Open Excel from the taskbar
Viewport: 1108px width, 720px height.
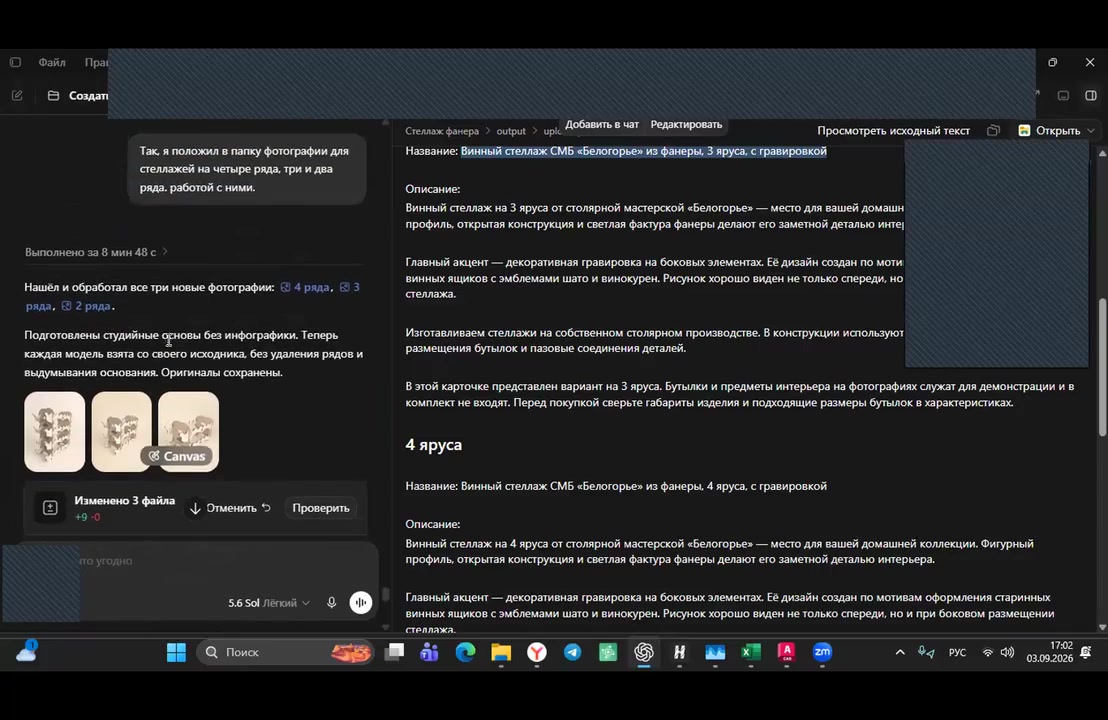coord(750,652)
